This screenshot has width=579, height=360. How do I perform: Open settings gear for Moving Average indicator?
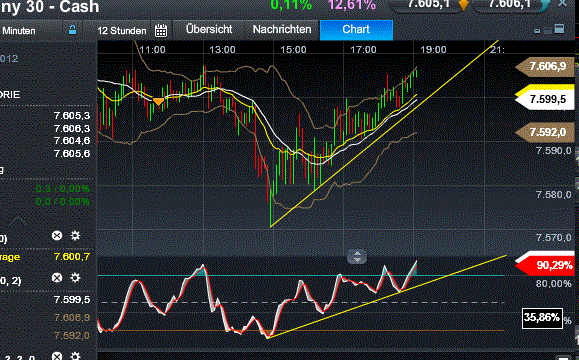(x=75, y=236)
